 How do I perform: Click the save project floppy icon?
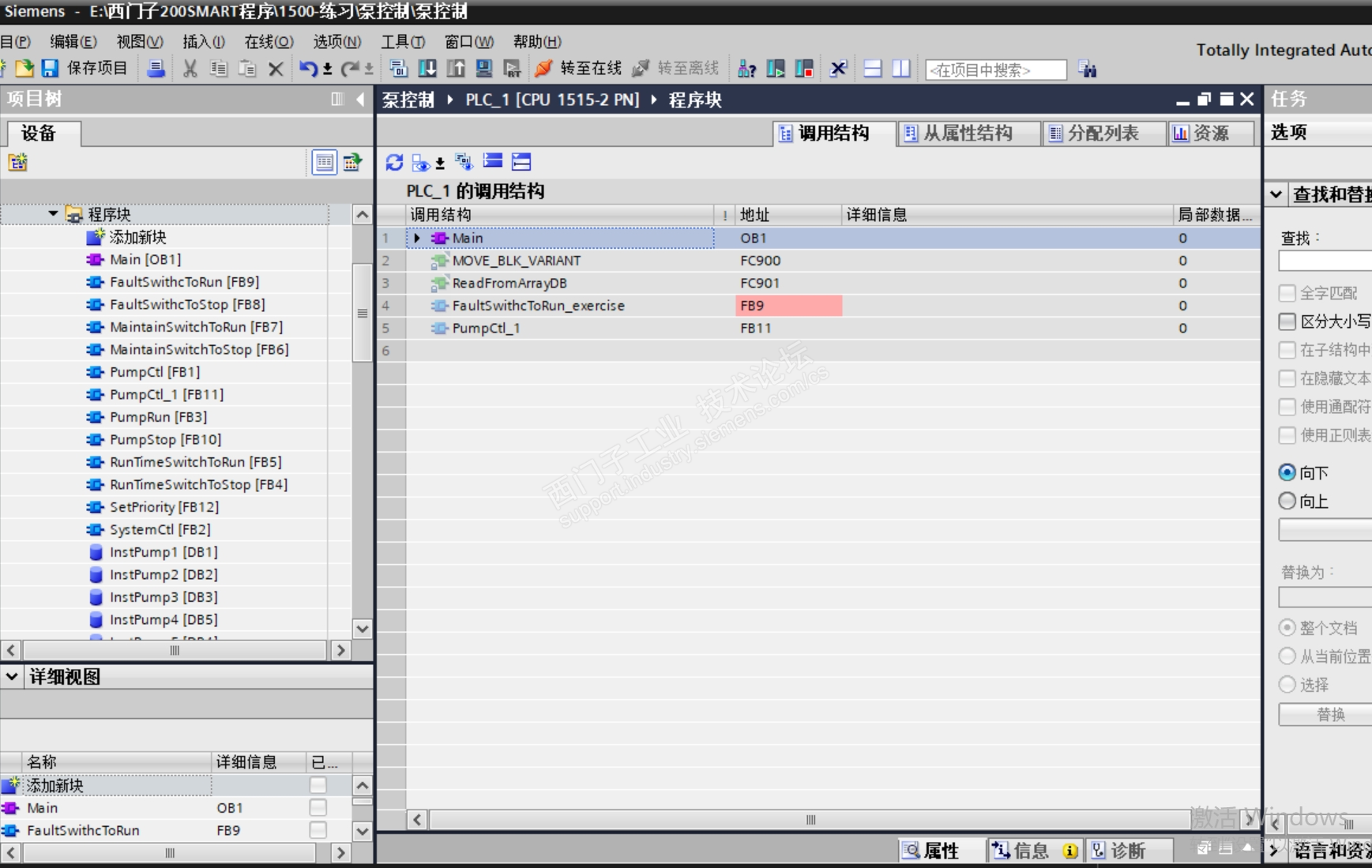50,69
